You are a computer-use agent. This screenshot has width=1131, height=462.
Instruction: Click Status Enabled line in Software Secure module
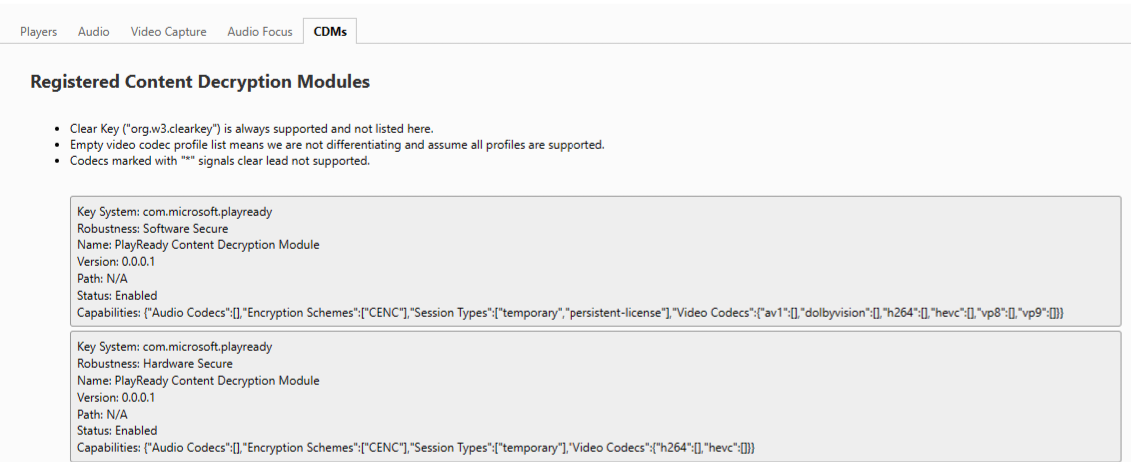(x=117, y=296)
